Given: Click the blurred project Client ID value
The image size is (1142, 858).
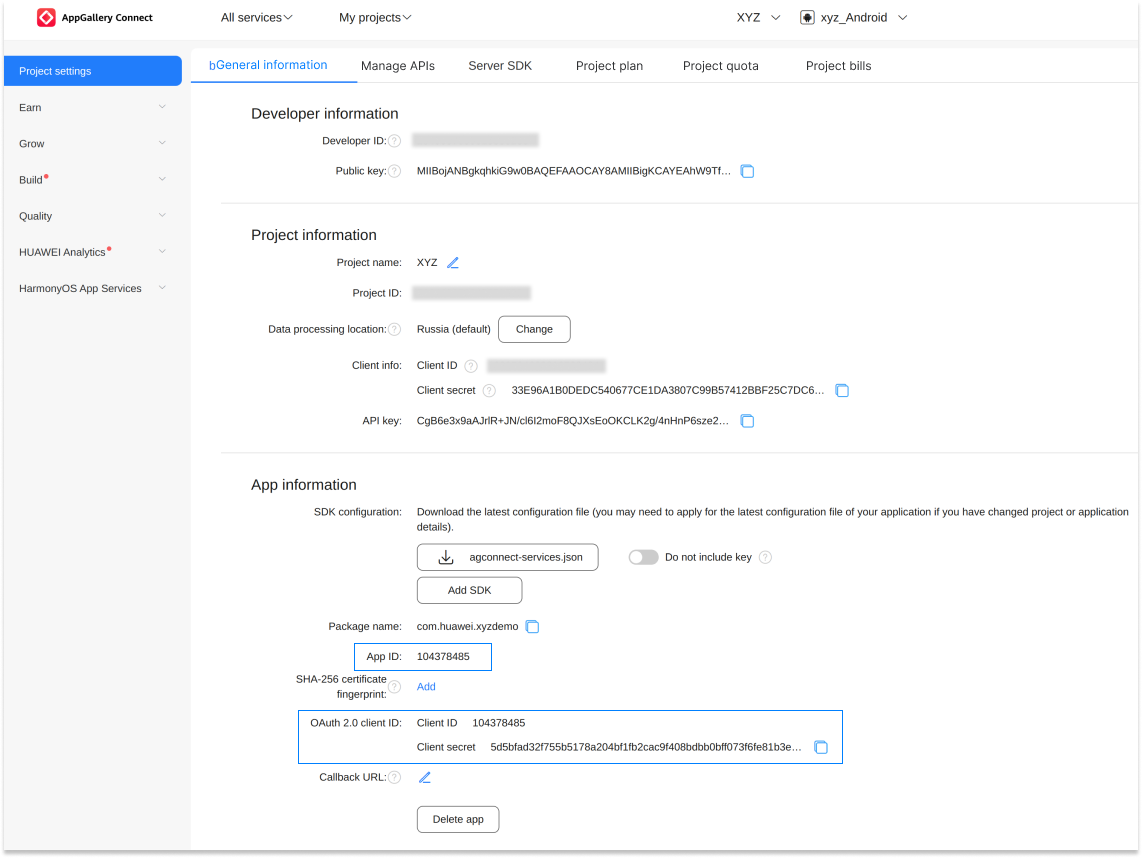Looking at the screenshot, I should pos(546,366).
